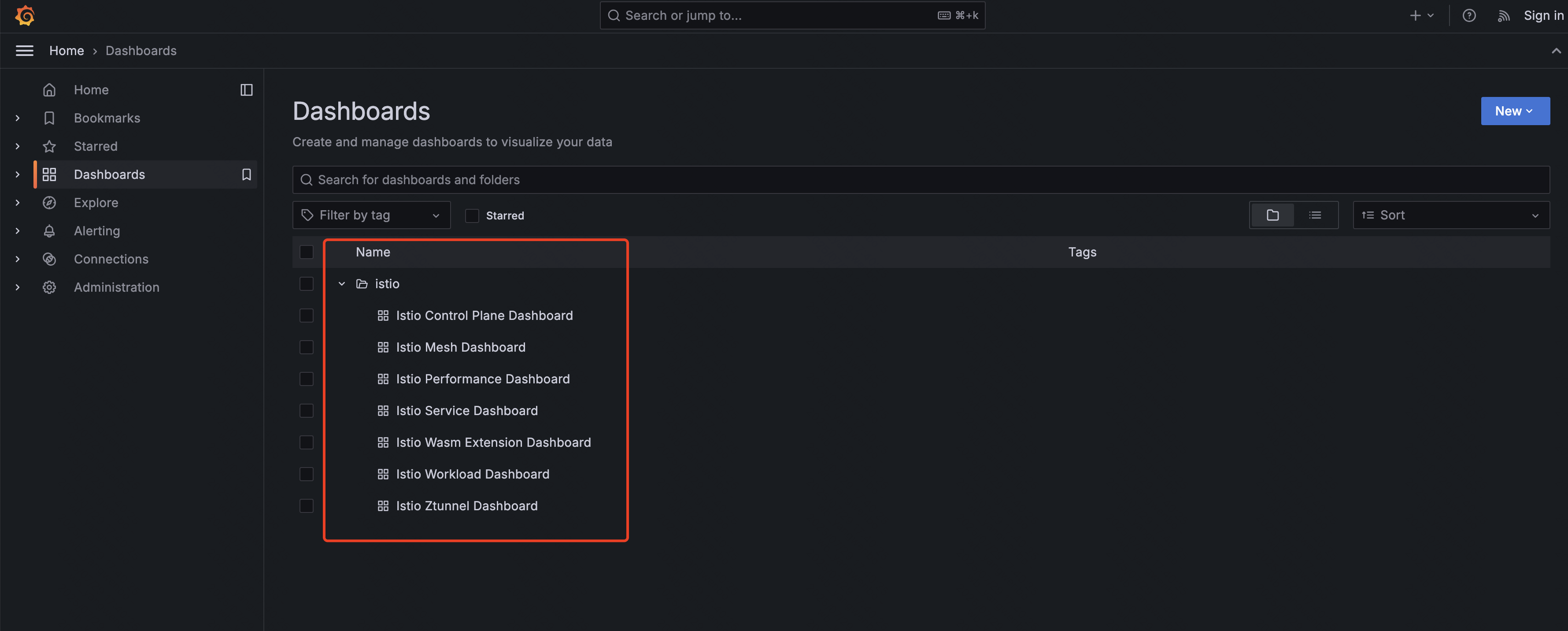The width and height of the screenshot is (1568, 631).
Task: Collapse the top bar chevron
Action: point(1556,51)
